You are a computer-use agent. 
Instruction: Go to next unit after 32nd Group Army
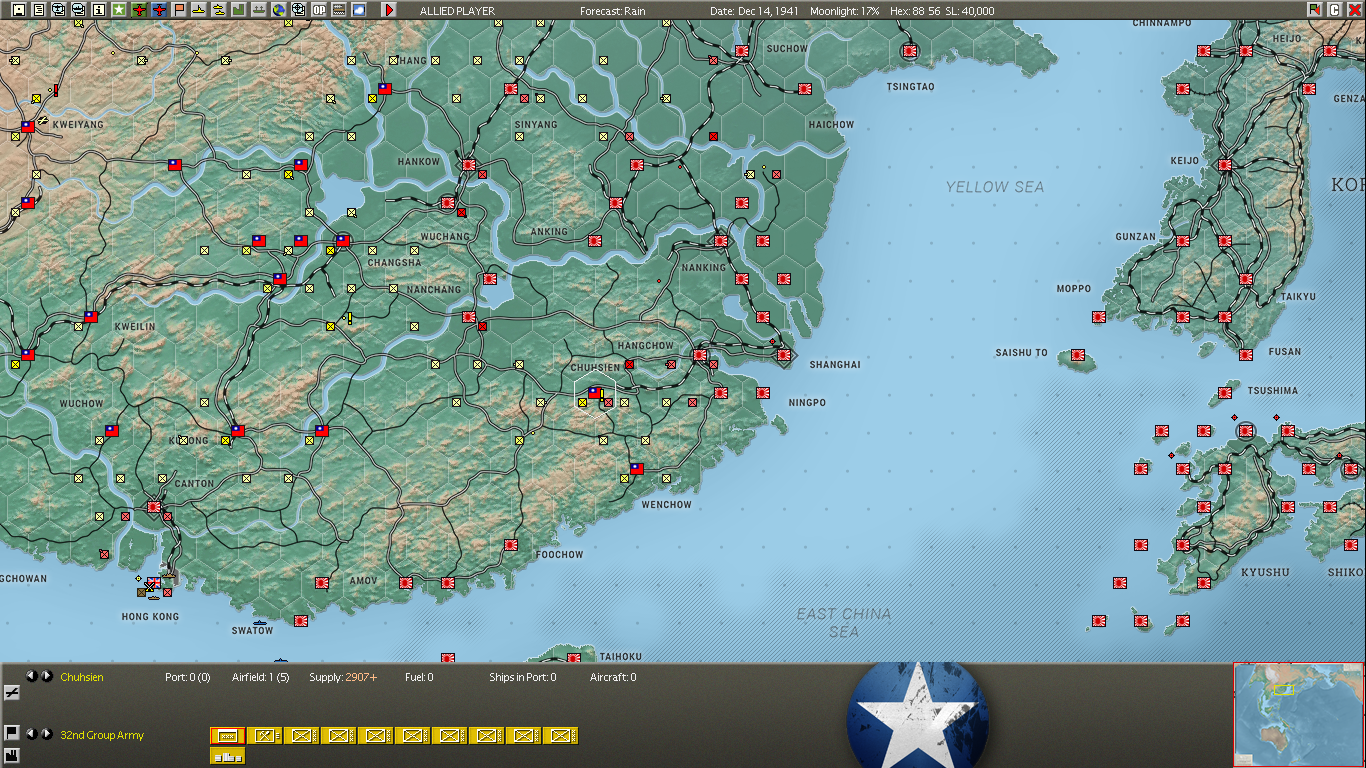(x=46, y=734)
